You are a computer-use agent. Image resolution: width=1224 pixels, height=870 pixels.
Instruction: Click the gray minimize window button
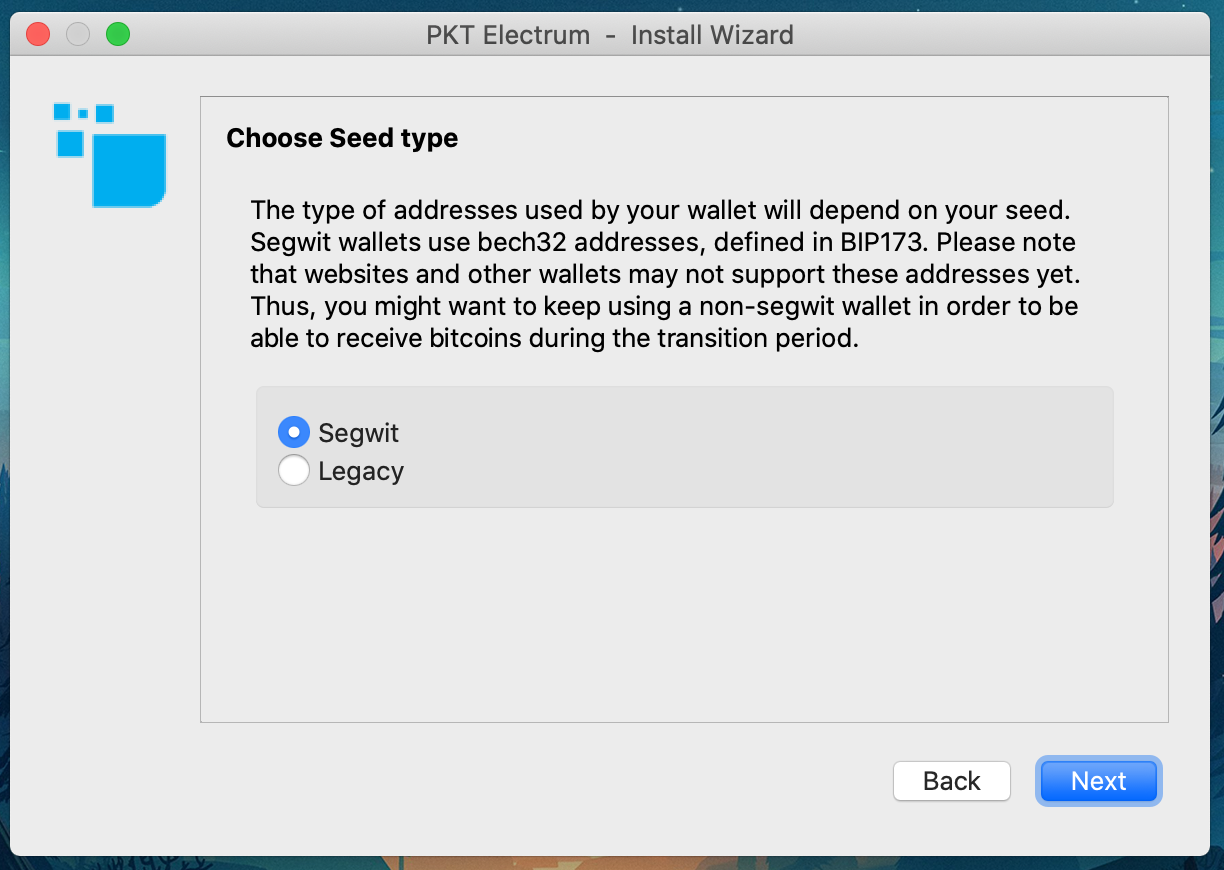tap(78, 35)
